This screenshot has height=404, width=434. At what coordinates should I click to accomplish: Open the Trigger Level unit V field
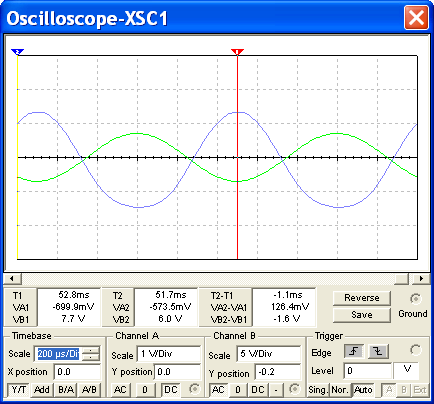406,370
